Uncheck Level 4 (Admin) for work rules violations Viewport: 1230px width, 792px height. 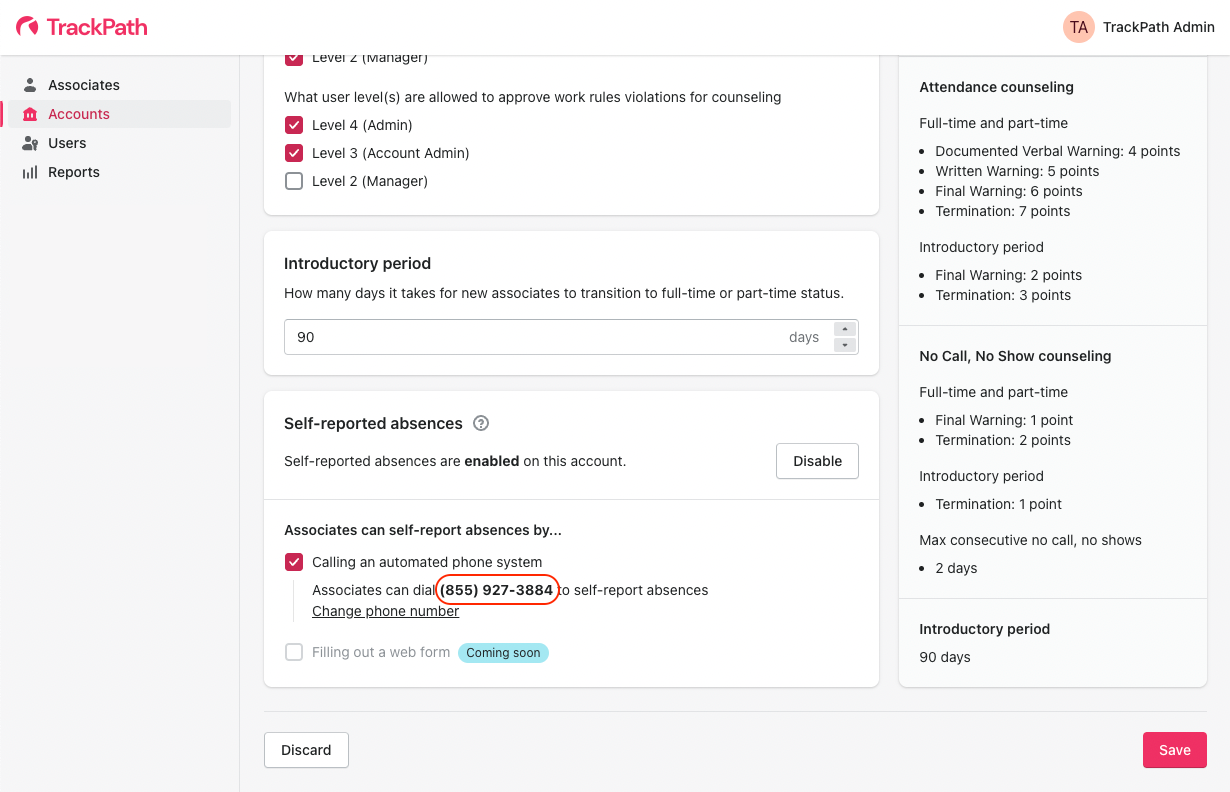pyautogui.click(x=294, y=125)
